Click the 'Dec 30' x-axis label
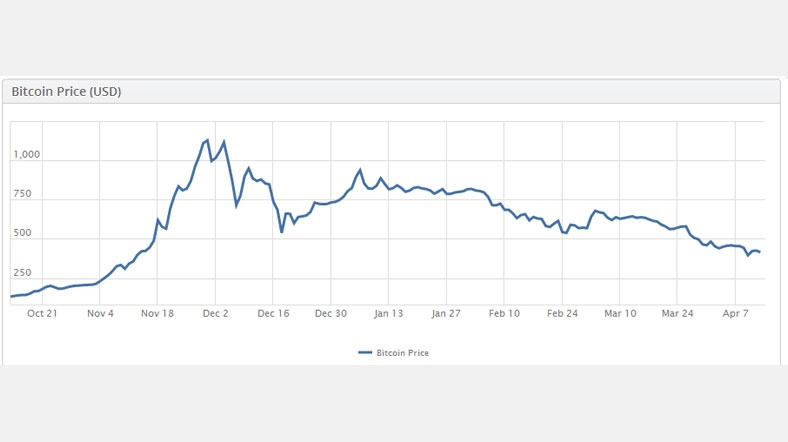This screenshot has height=442, width=788. tap(331, 313)
